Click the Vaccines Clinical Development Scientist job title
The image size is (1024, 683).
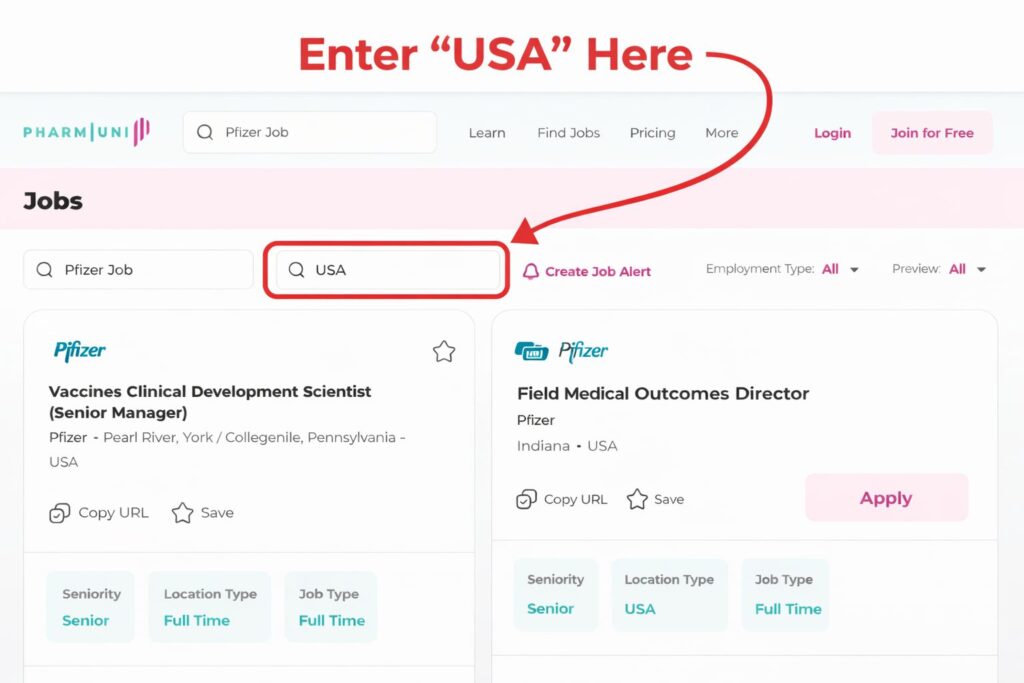(210, 402)
